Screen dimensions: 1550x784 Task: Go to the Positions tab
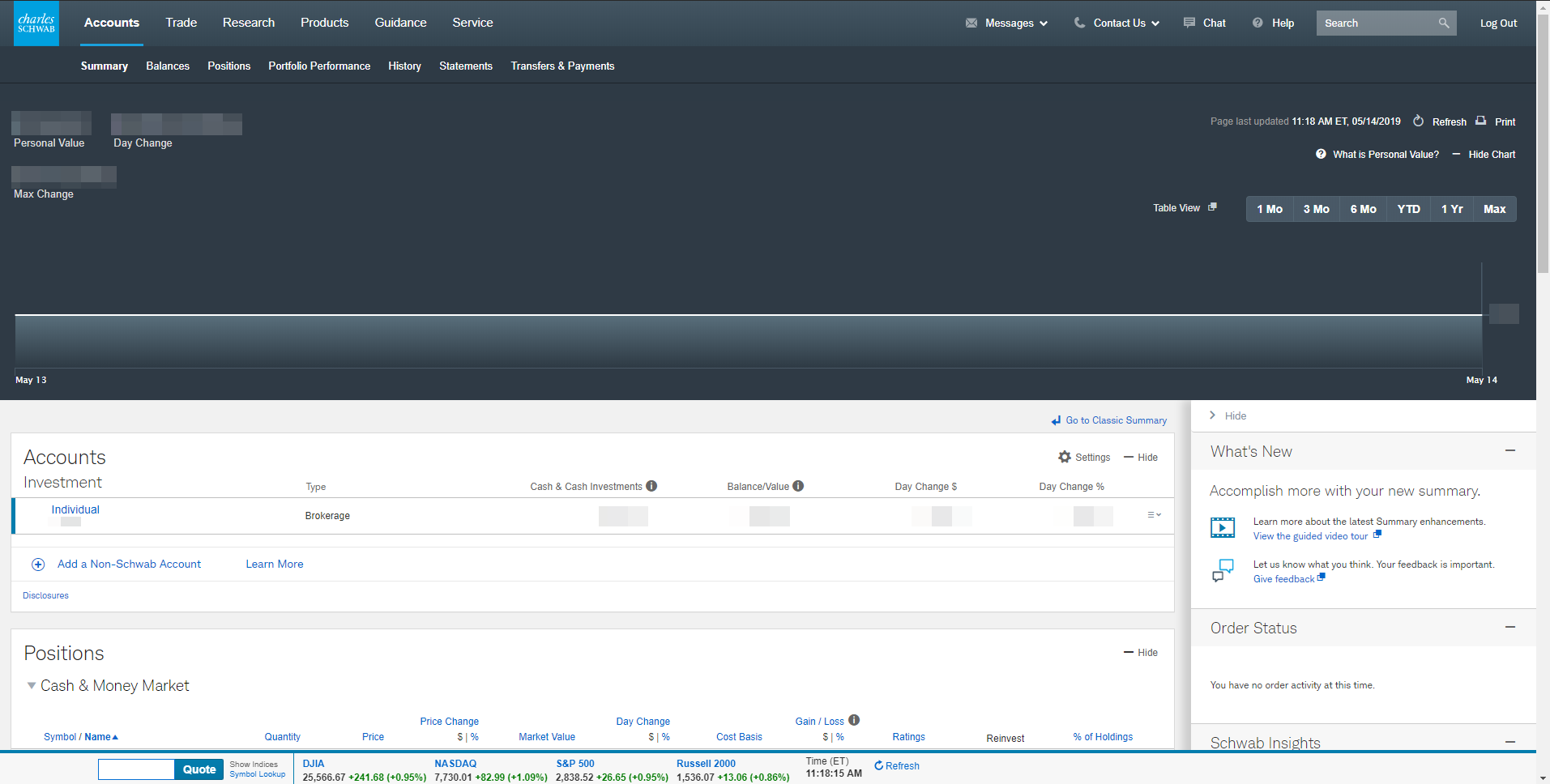[x=228, y=66]
